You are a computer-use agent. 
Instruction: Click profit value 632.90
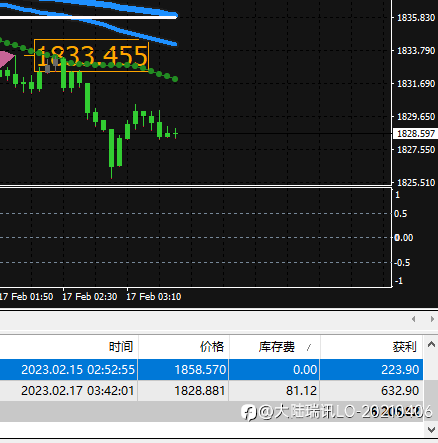(x=400, y=390)
